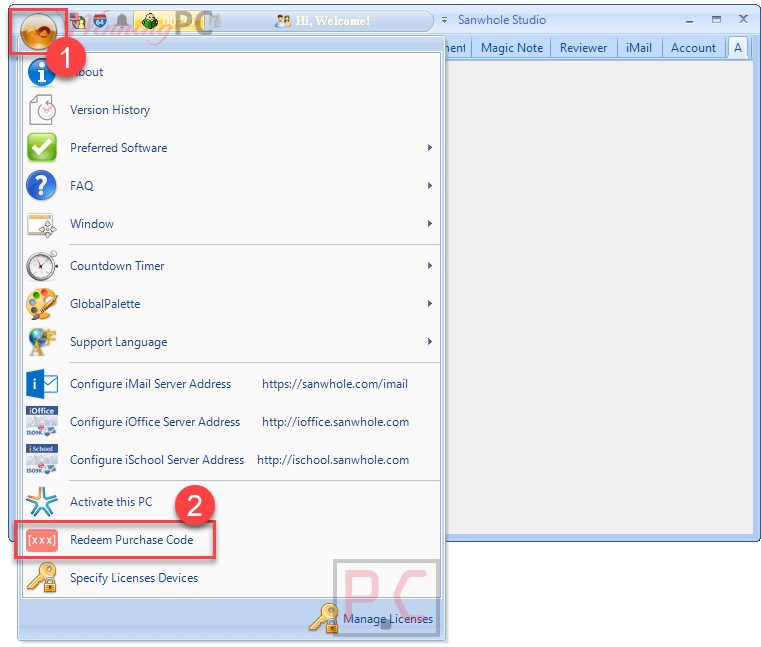Click the key icon beside Manage Licenses
761x647 pixels.
pos(324,618)
